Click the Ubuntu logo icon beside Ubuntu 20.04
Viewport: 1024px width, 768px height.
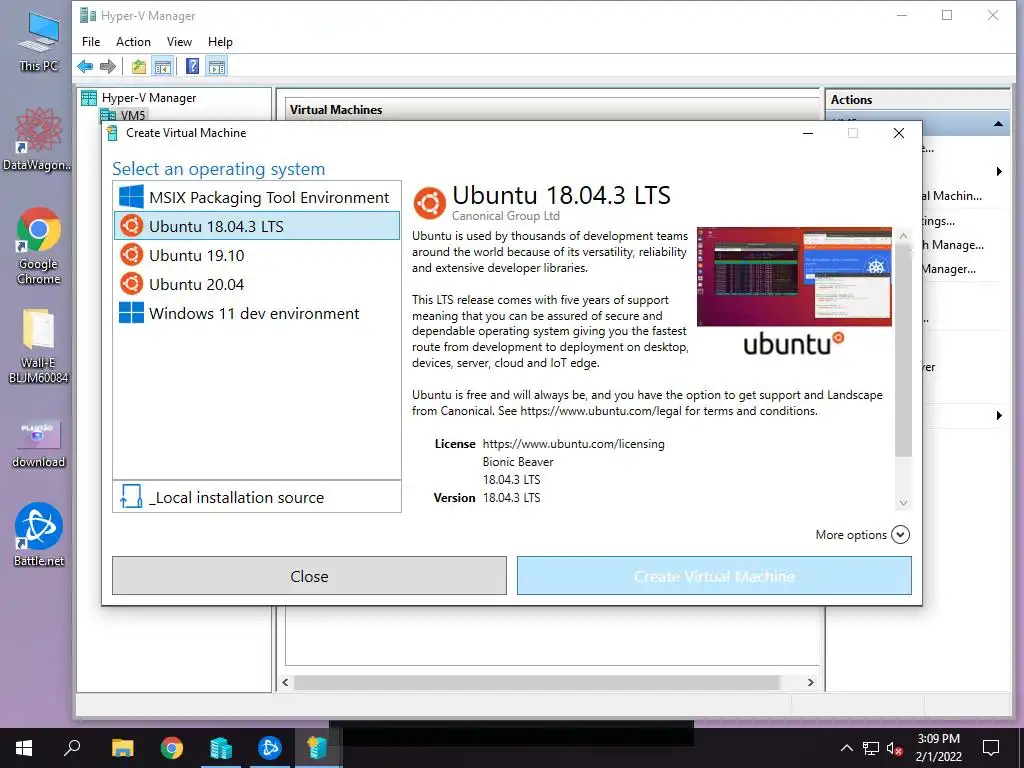131,284
